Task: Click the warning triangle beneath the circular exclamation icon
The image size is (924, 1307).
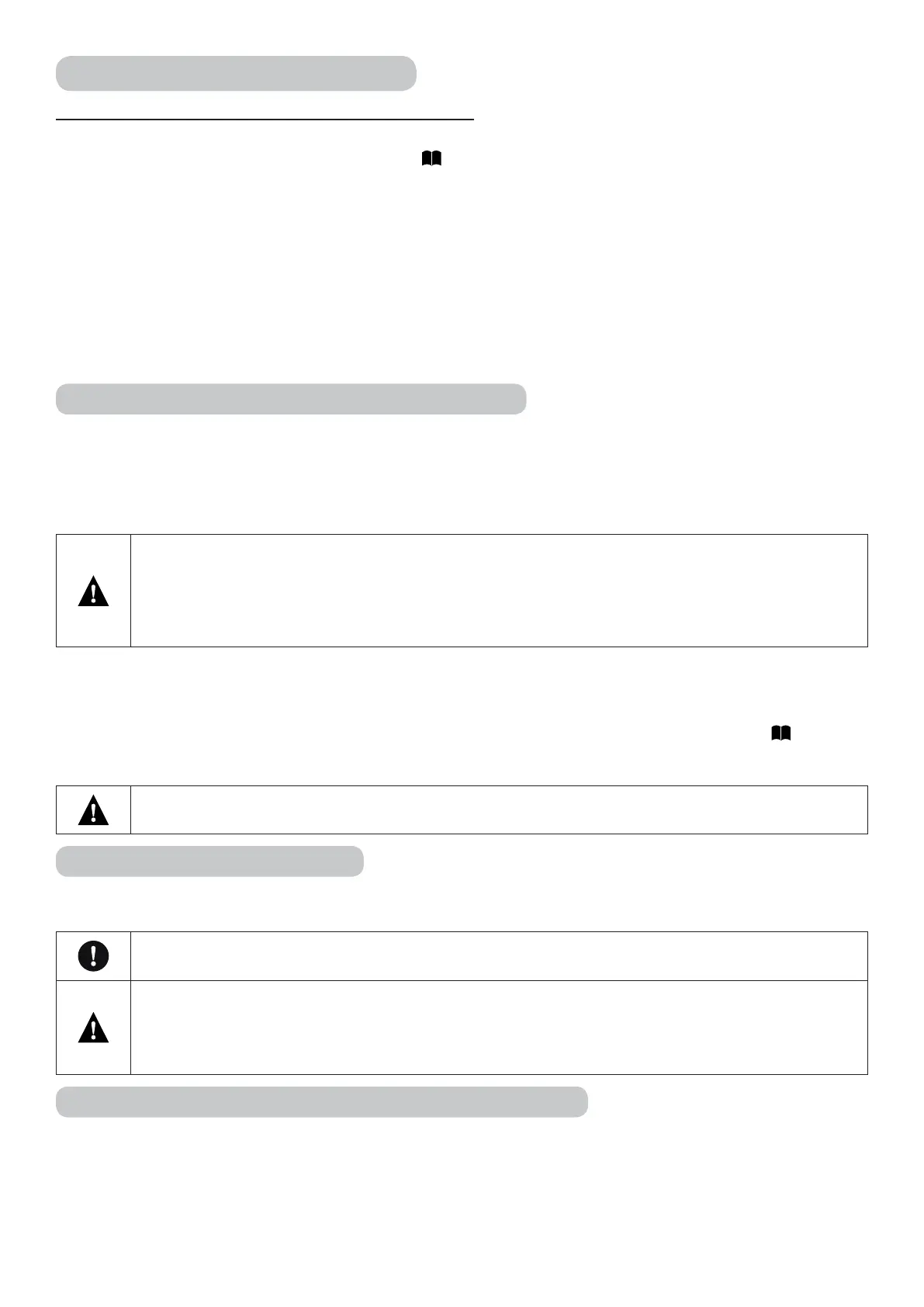Action: click(x=94, y=1028)
